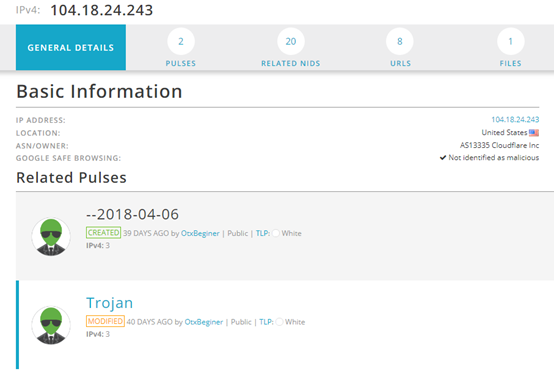Click the White TLP circle on Trojan pulse
The width and height of the screenshot is (554, 374).
pyautogui.click(x=279, y=322)
